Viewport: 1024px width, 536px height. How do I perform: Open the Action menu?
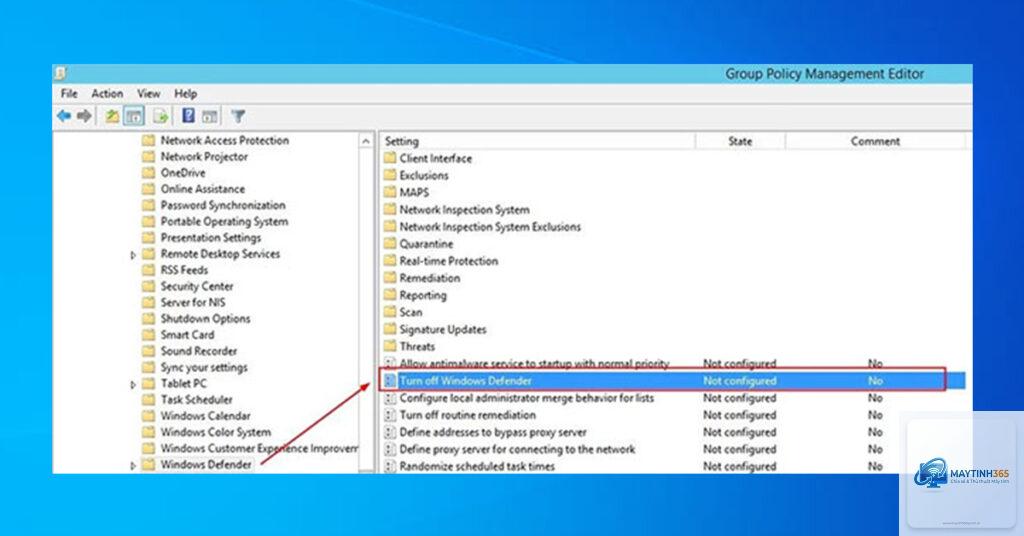(x=107, y=93)
